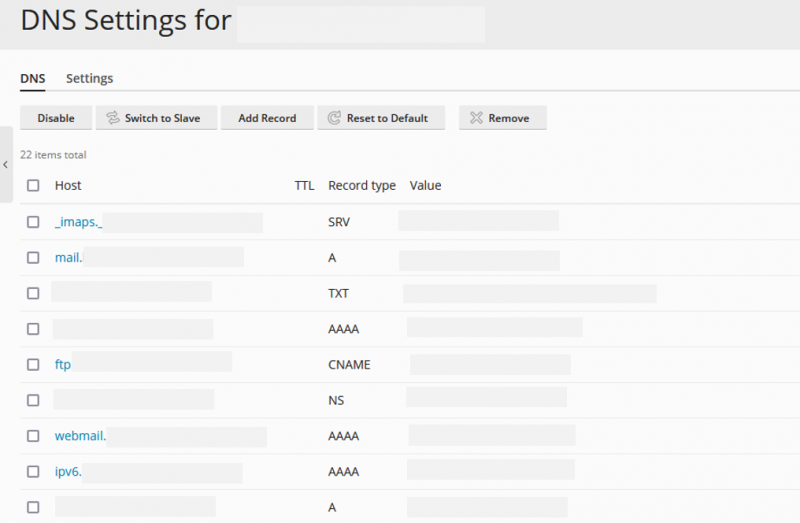Click the Remove X icon
Screen dimensions: 800x523
(x=476, y=118)
